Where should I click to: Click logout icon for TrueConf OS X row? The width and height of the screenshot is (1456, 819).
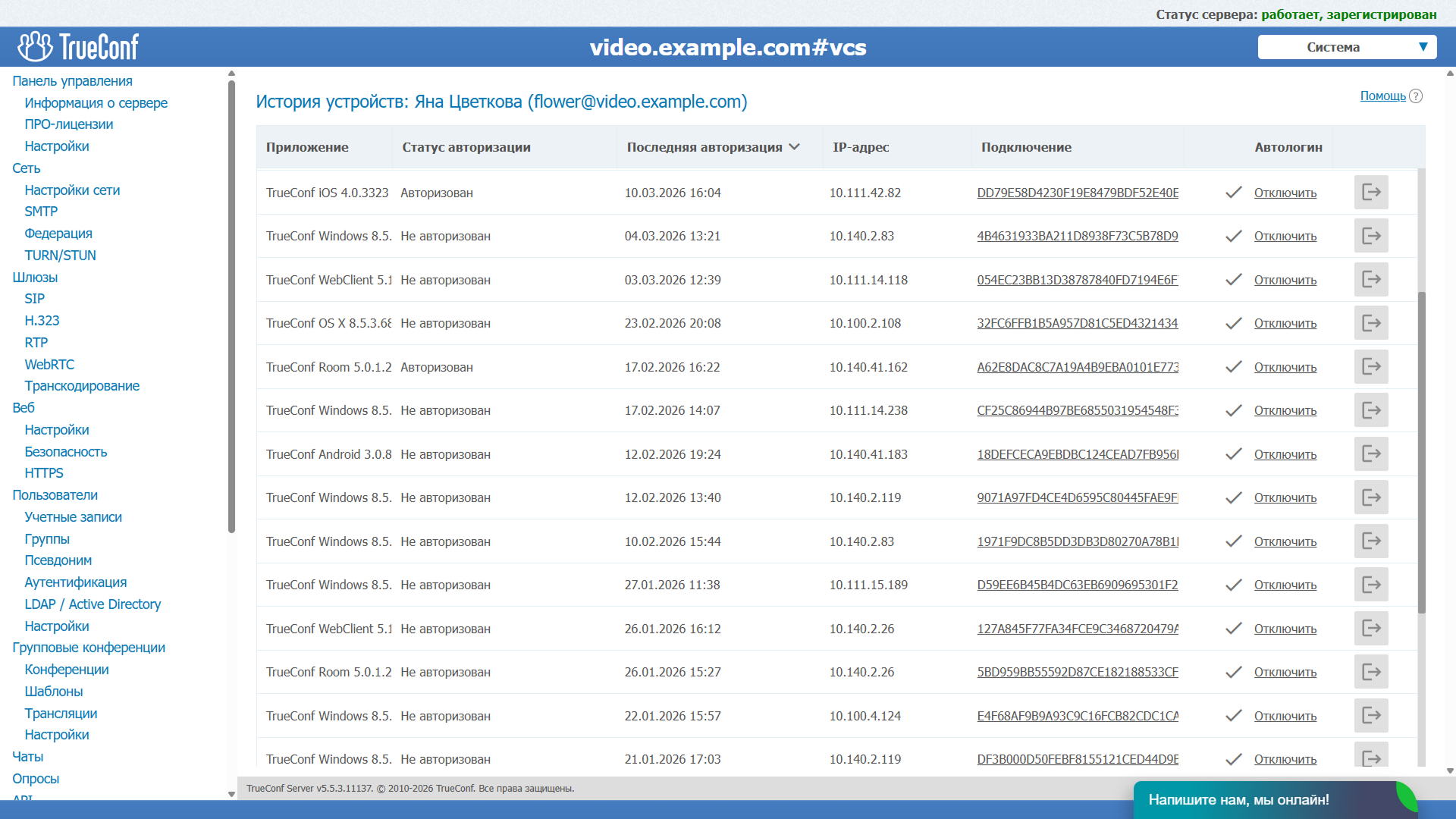click(1371, 323)
